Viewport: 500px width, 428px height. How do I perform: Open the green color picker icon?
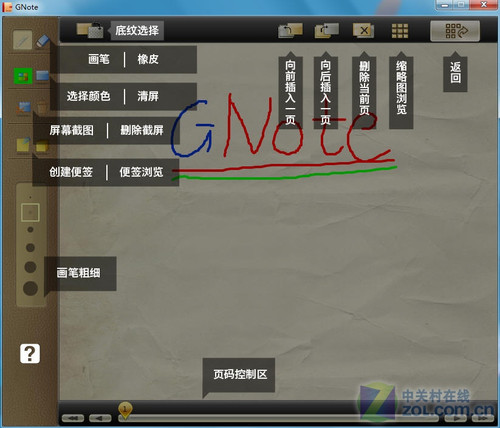23,76
